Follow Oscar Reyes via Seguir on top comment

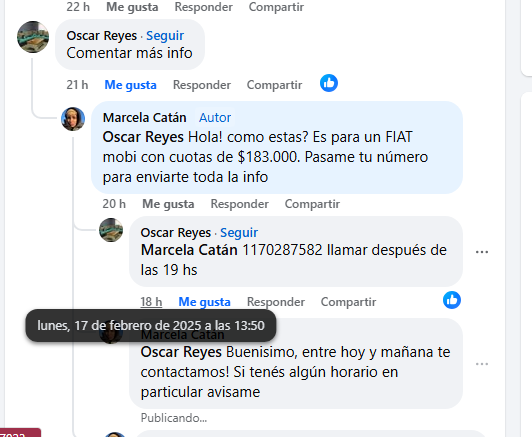(x=165, y=36)
